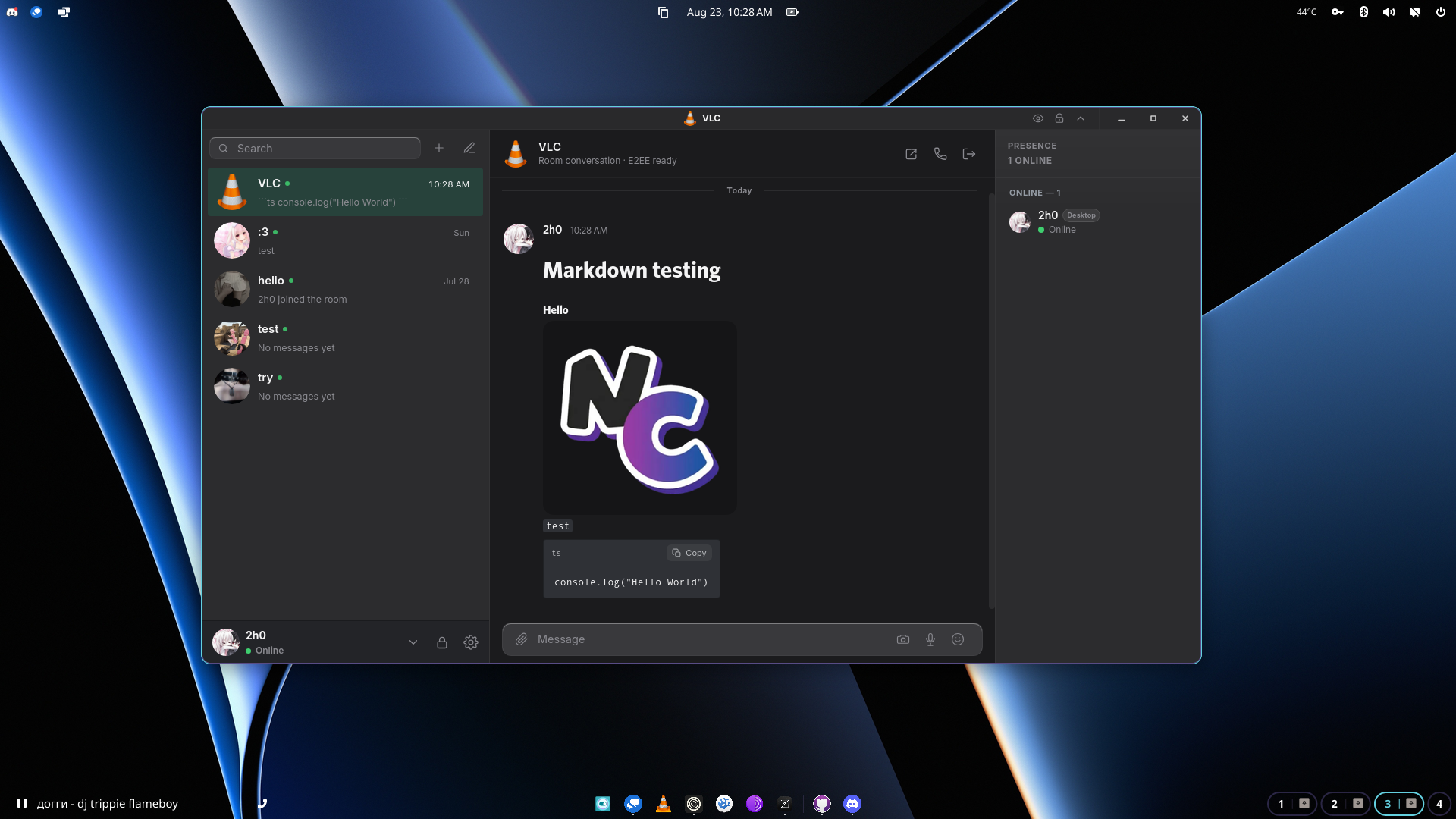Click the clipboard icon in top panel
Image resolution: width=1456 pixels, height=819 pixels.
(663, 12)
